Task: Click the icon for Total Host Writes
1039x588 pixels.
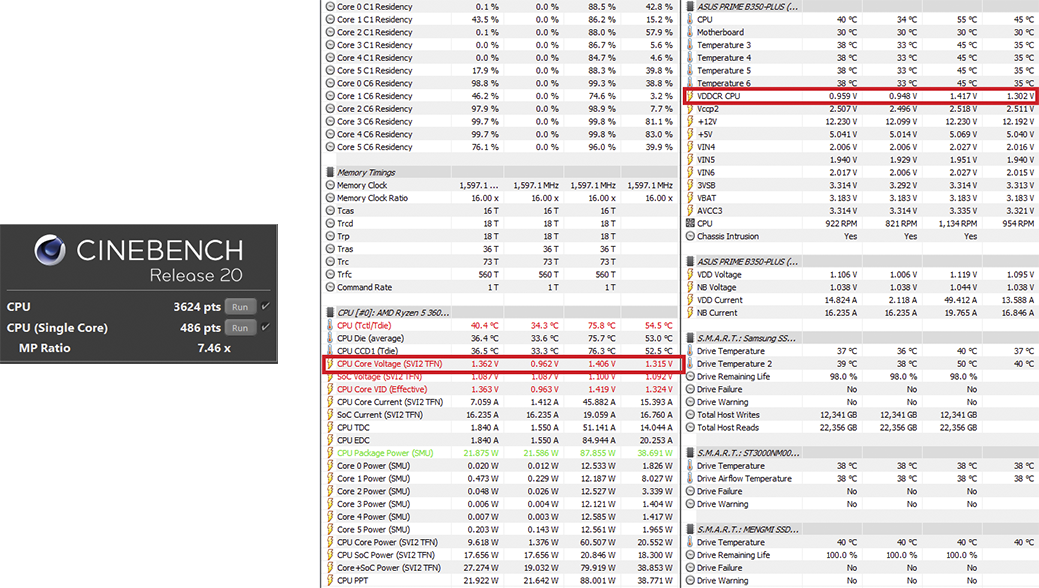Action: click(x=690, y=415)
